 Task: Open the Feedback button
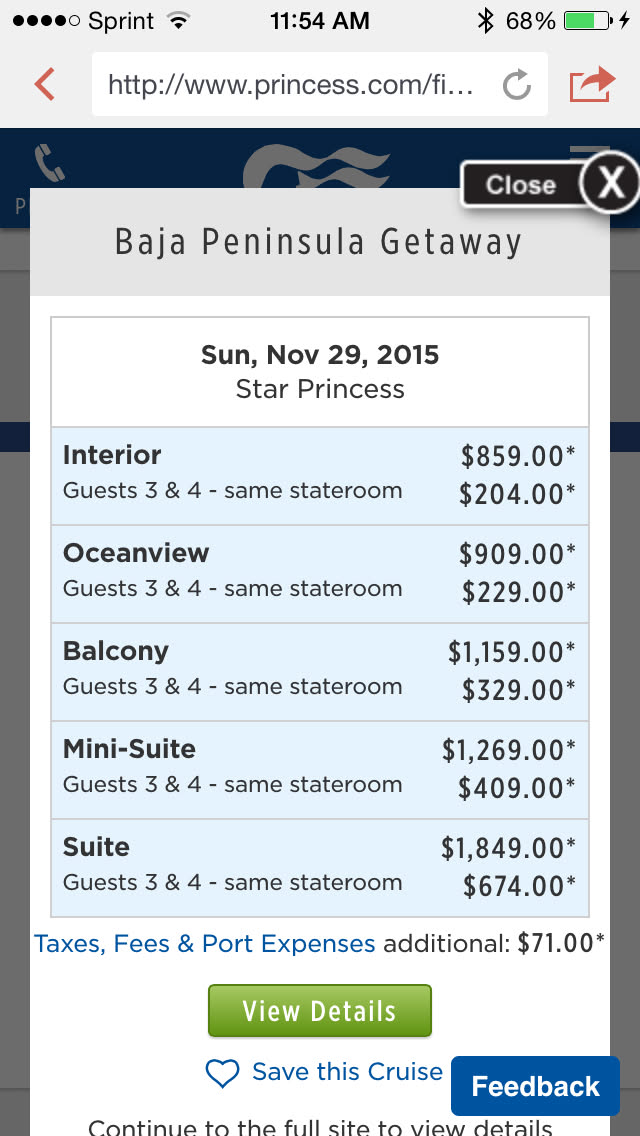[x=535, y=1086]
